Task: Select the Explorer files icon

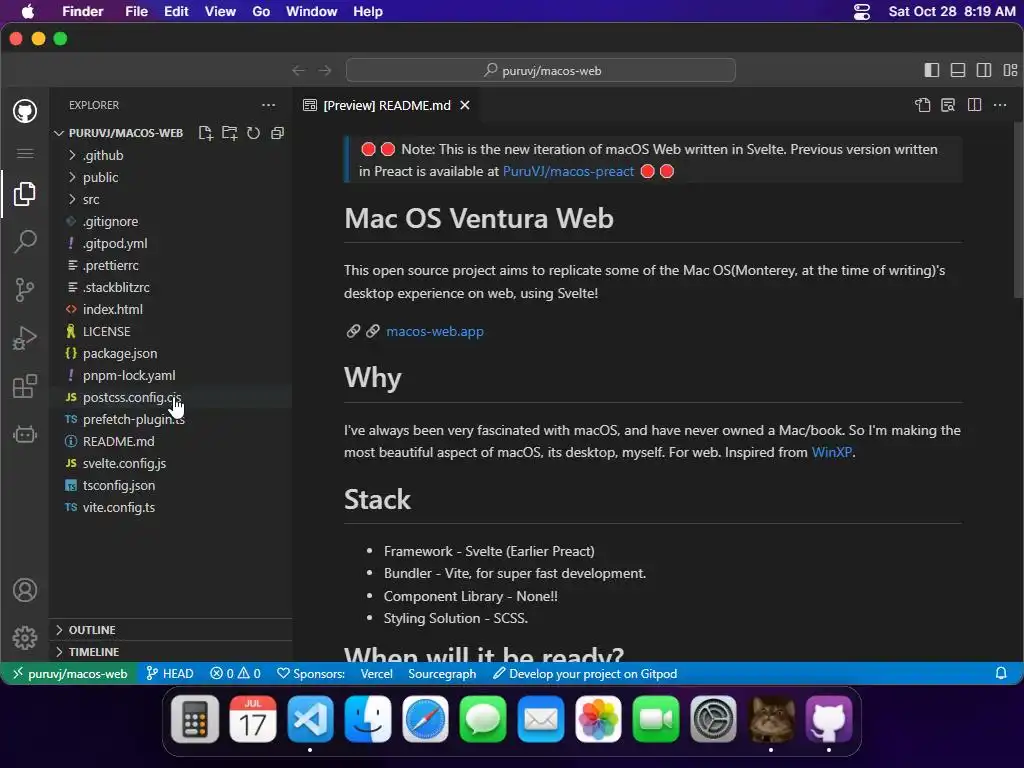Action: [x=25, y=194]
